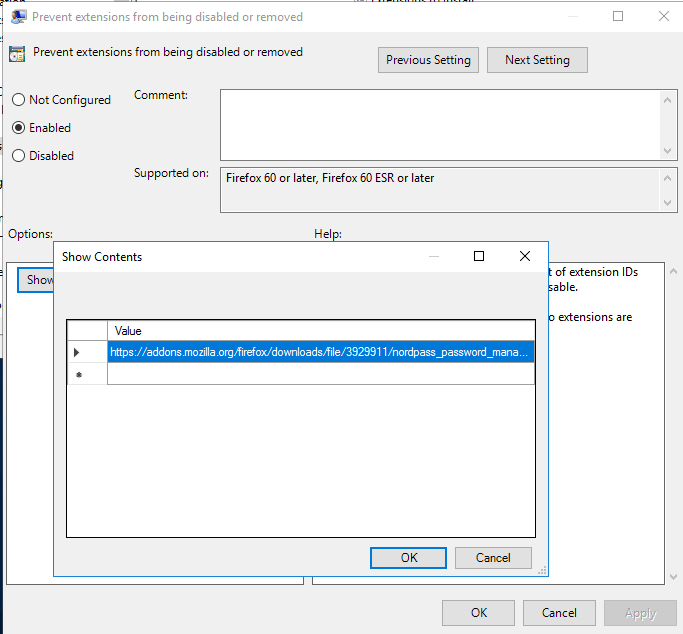Click inside the Comment text box
The image size is (683, 634).
[440, 125]
